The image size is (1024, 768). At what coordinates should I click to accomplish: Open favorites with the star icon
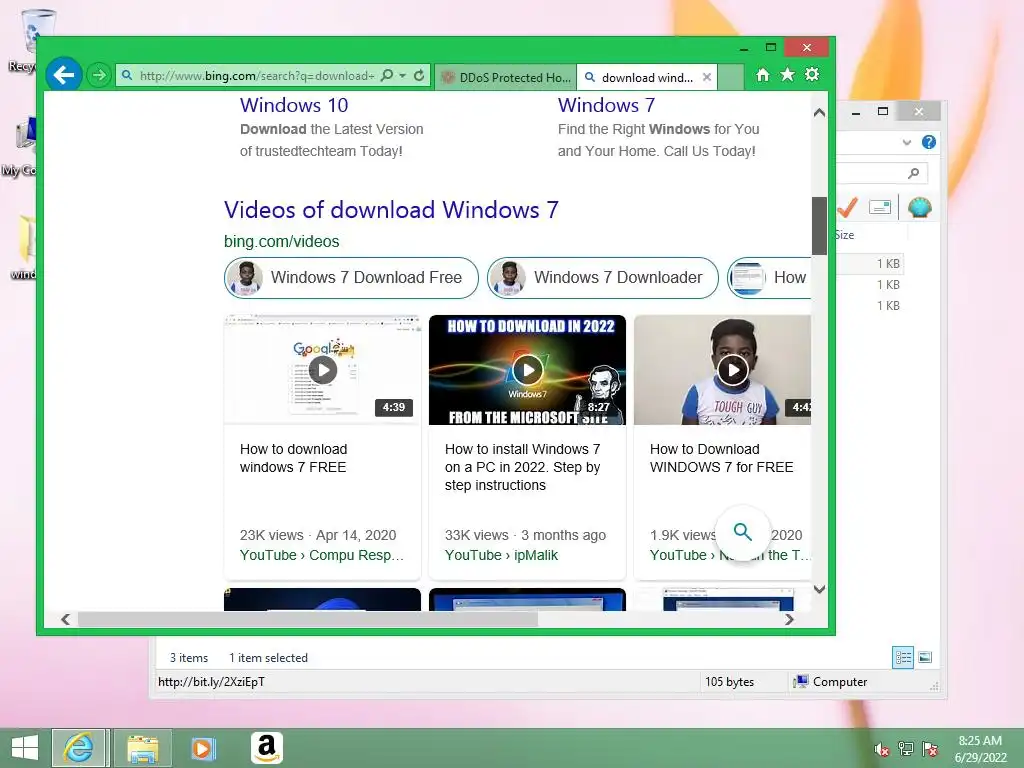788,75
